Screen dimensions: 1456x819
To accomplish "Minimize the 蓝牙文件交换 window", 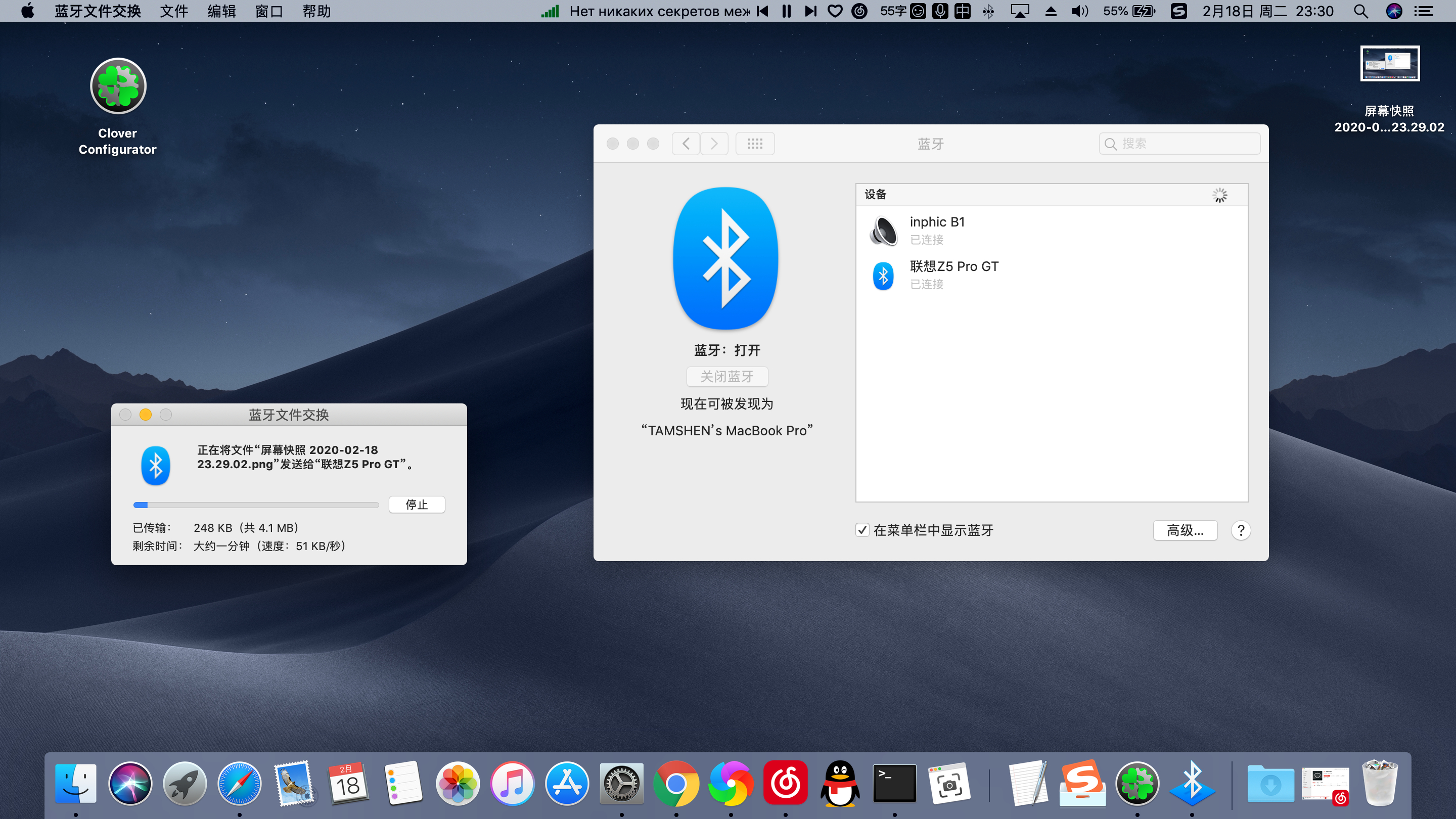I will pos(145,415).
